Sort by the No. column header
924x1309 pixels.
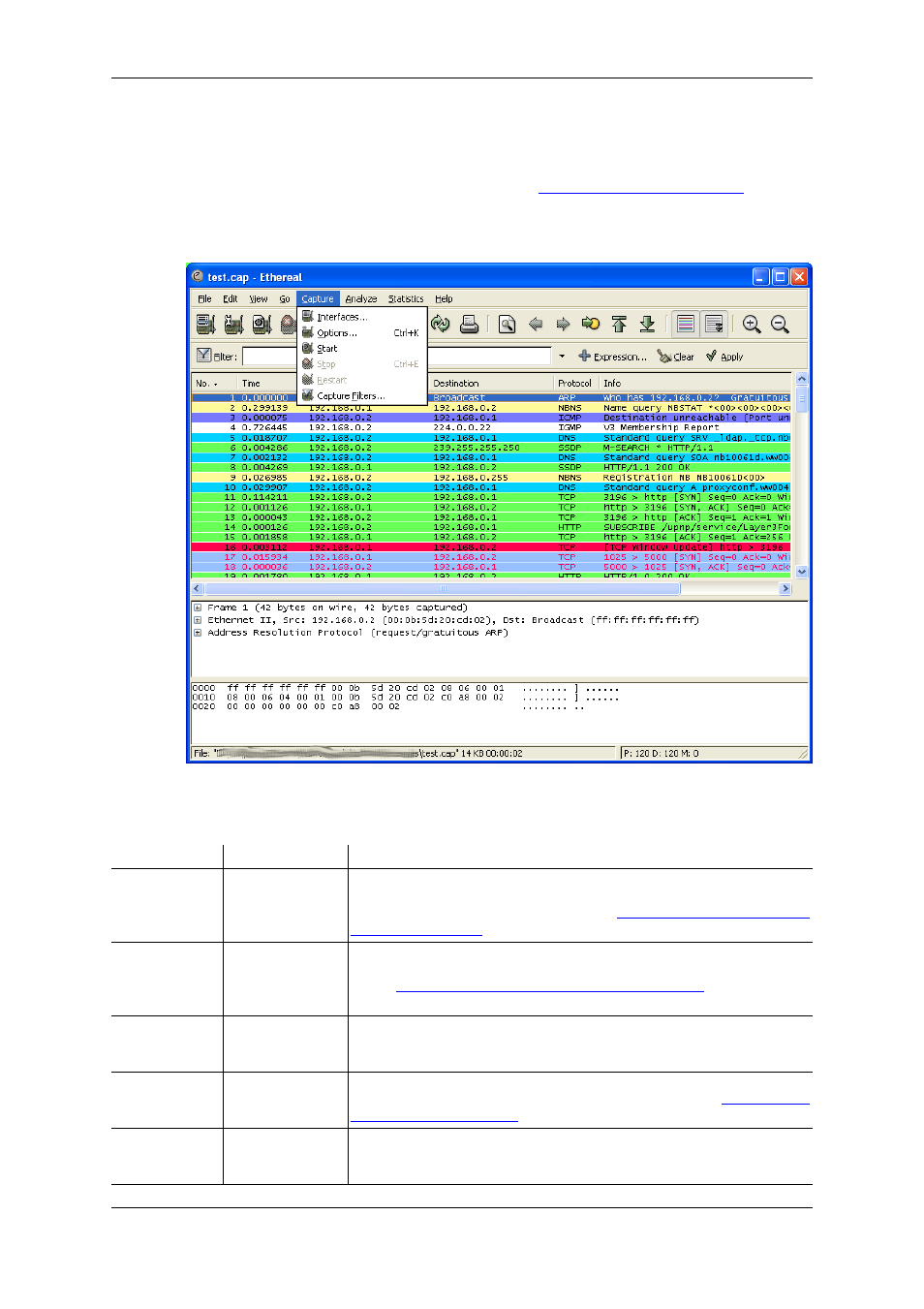pyautogui.click(x=214, y=384)
